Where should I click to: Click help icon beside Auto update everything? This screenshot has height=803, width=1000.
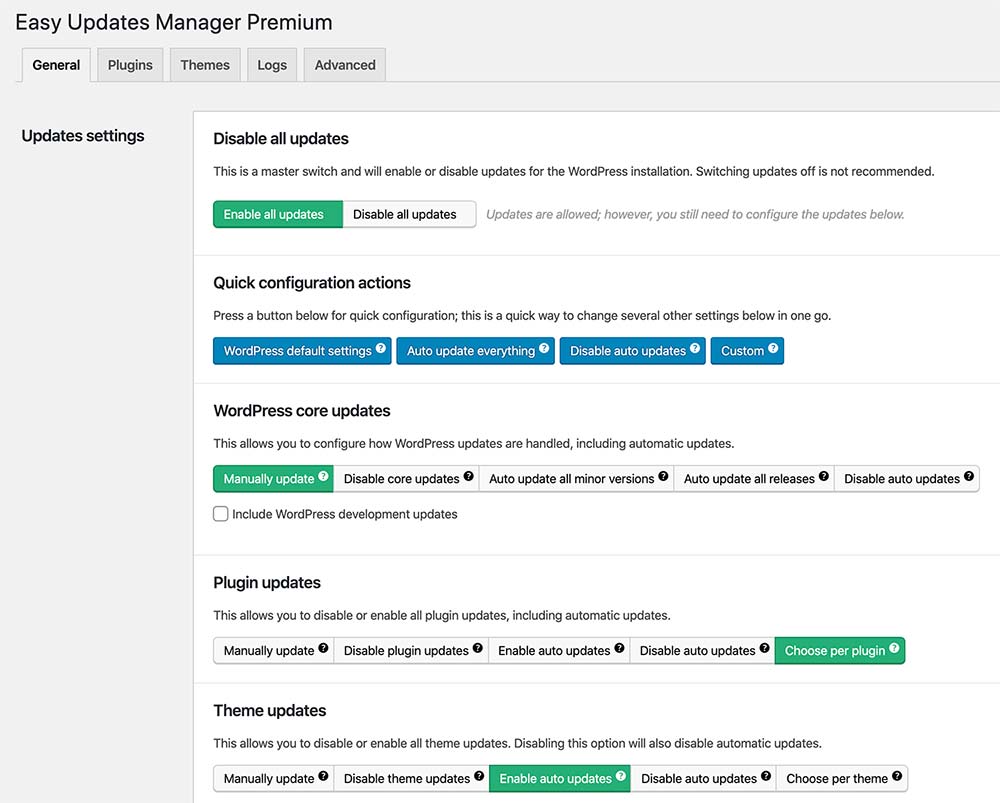click(x=544, y=349)
